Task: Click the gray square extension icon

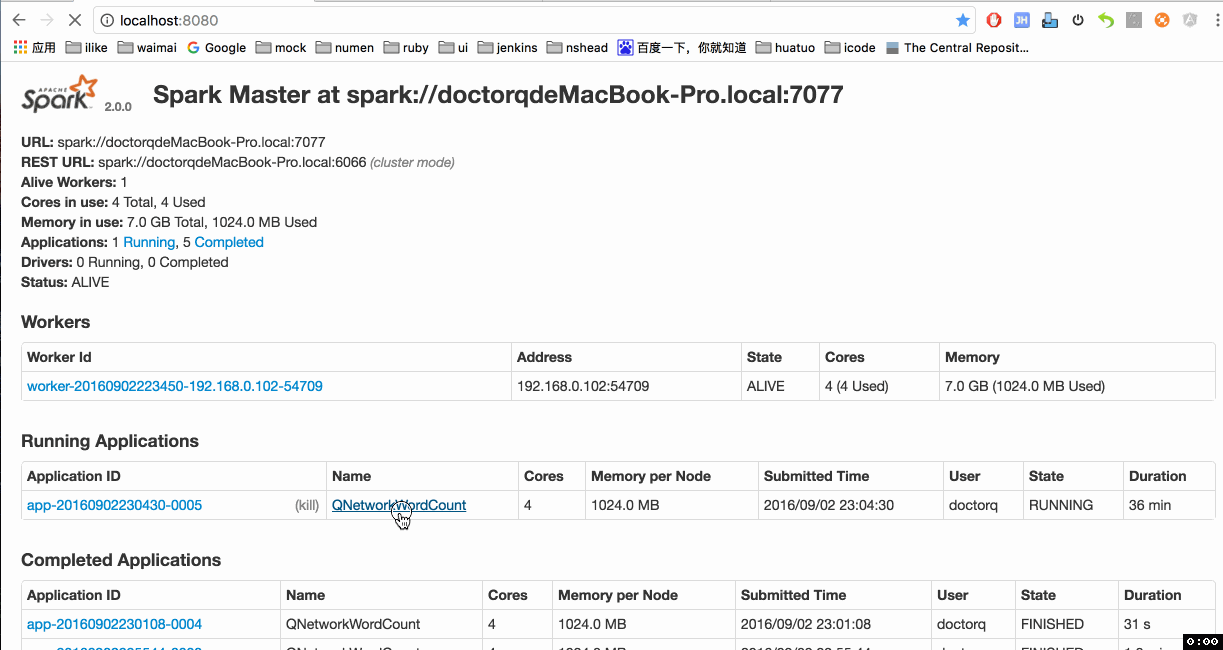Action: tap(1134, 20)
